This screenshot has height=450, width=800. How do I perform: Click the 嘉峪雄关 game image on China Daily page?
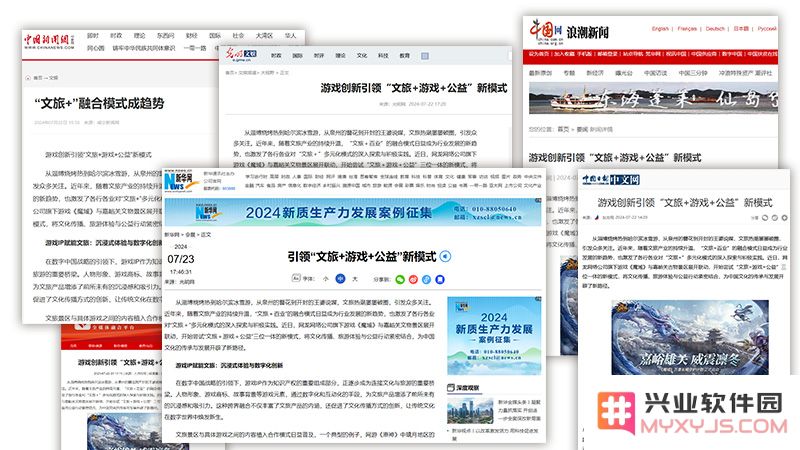point(690,337)
